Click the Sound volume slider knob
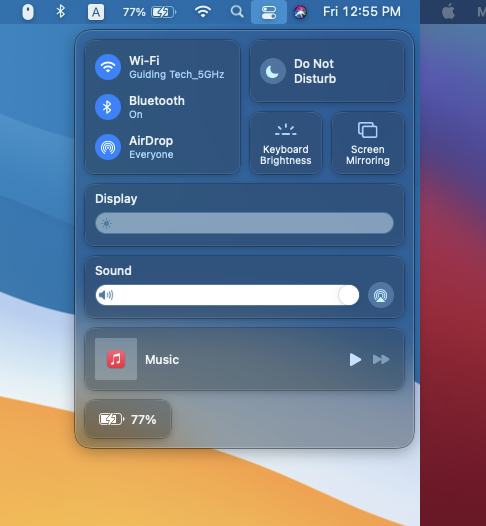Image resolution: width=486 pixels, height=526 pixels. pos(348,295)
